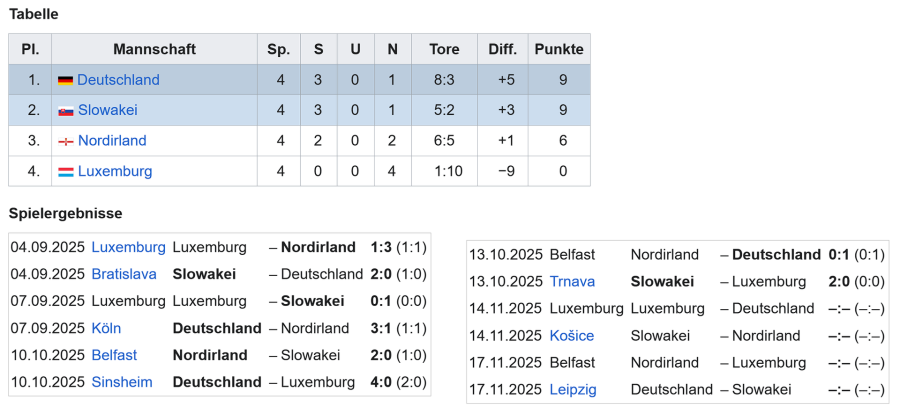This screenshot has height=413, width=900.
Task: Click the Slovakia flag icon
Action: pyautogui.click(x=65, y=111)
